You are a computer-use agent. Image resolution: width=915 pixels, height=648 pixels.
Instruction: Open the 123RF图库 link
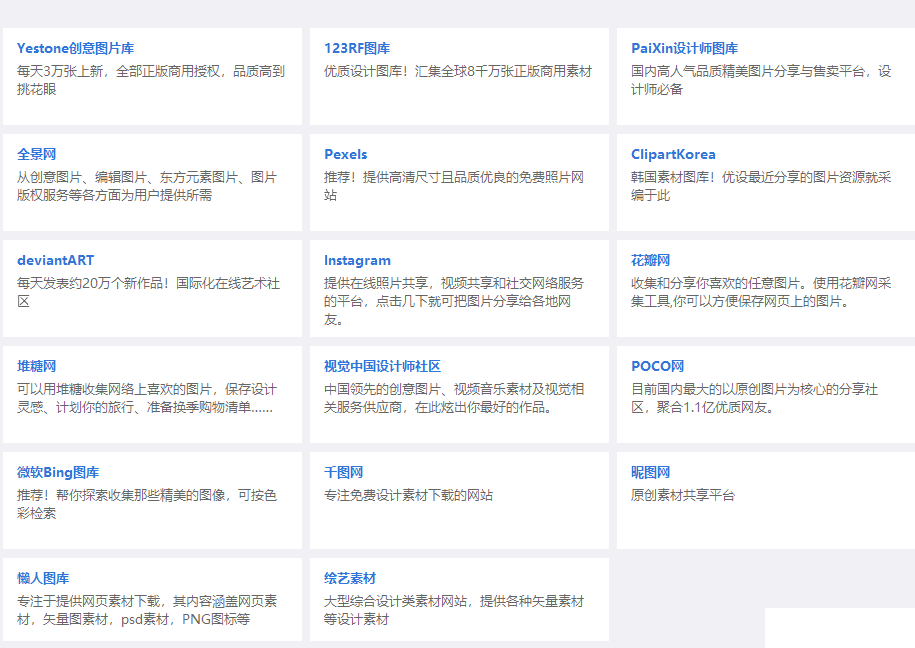(357, 48)
